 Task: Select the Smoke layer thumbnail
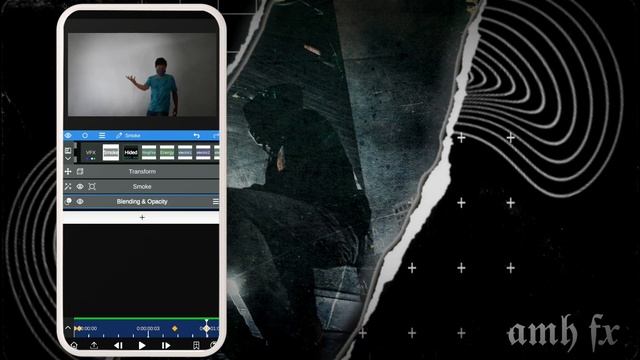click(111, 152)
